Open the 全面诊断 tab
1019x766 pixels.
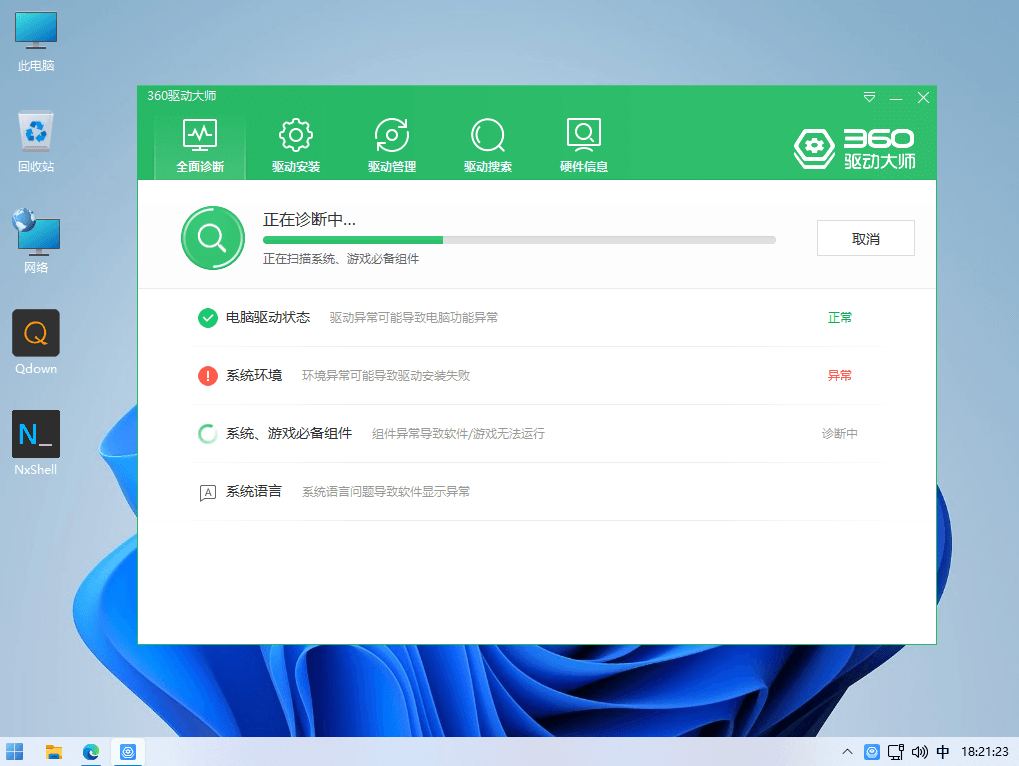(200, 146)
